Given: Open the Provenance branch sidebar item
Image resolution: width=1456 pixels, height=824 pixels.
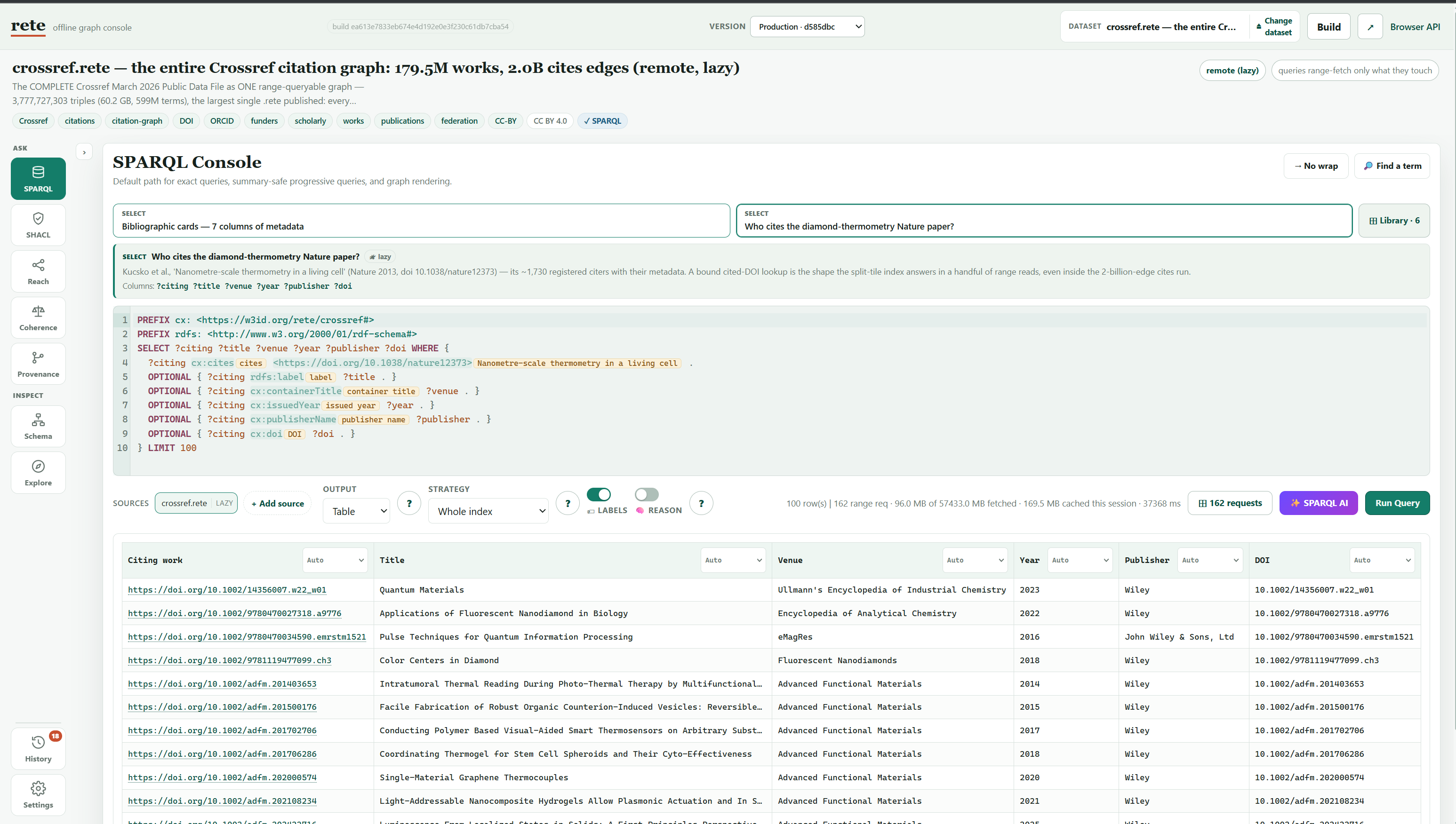Looking at the screenshot, I should coord(38,364).
